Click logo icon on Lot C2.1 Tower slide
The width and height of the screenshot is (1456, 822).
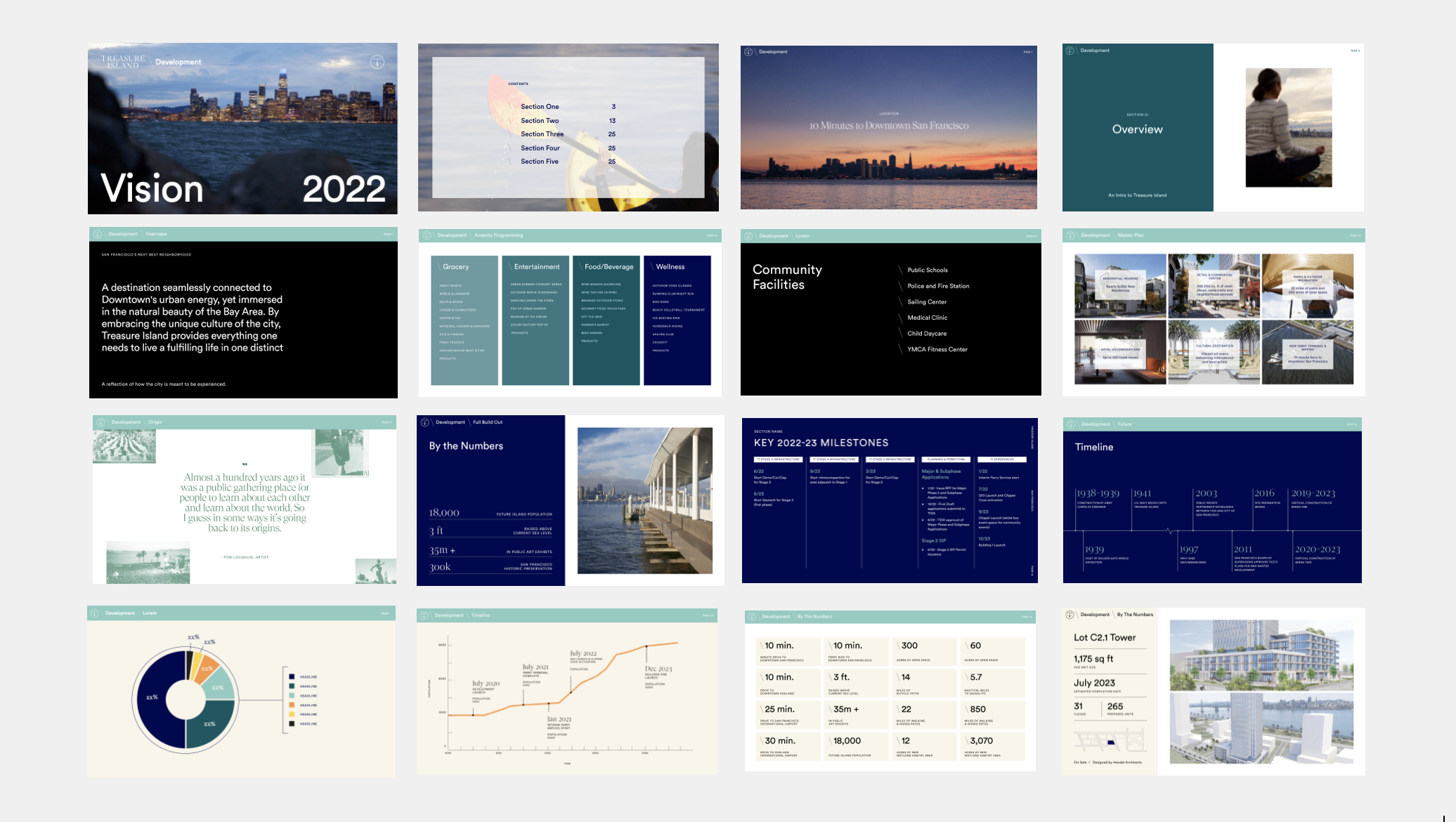1070,615
